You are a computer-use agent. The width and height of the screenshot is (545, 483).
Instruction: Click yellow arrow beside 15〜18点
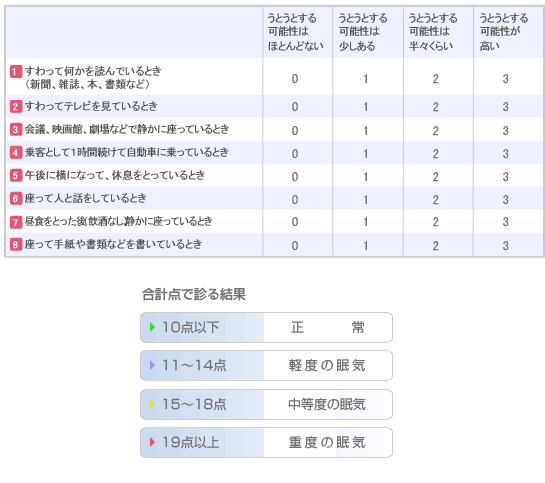coord(152,404)
